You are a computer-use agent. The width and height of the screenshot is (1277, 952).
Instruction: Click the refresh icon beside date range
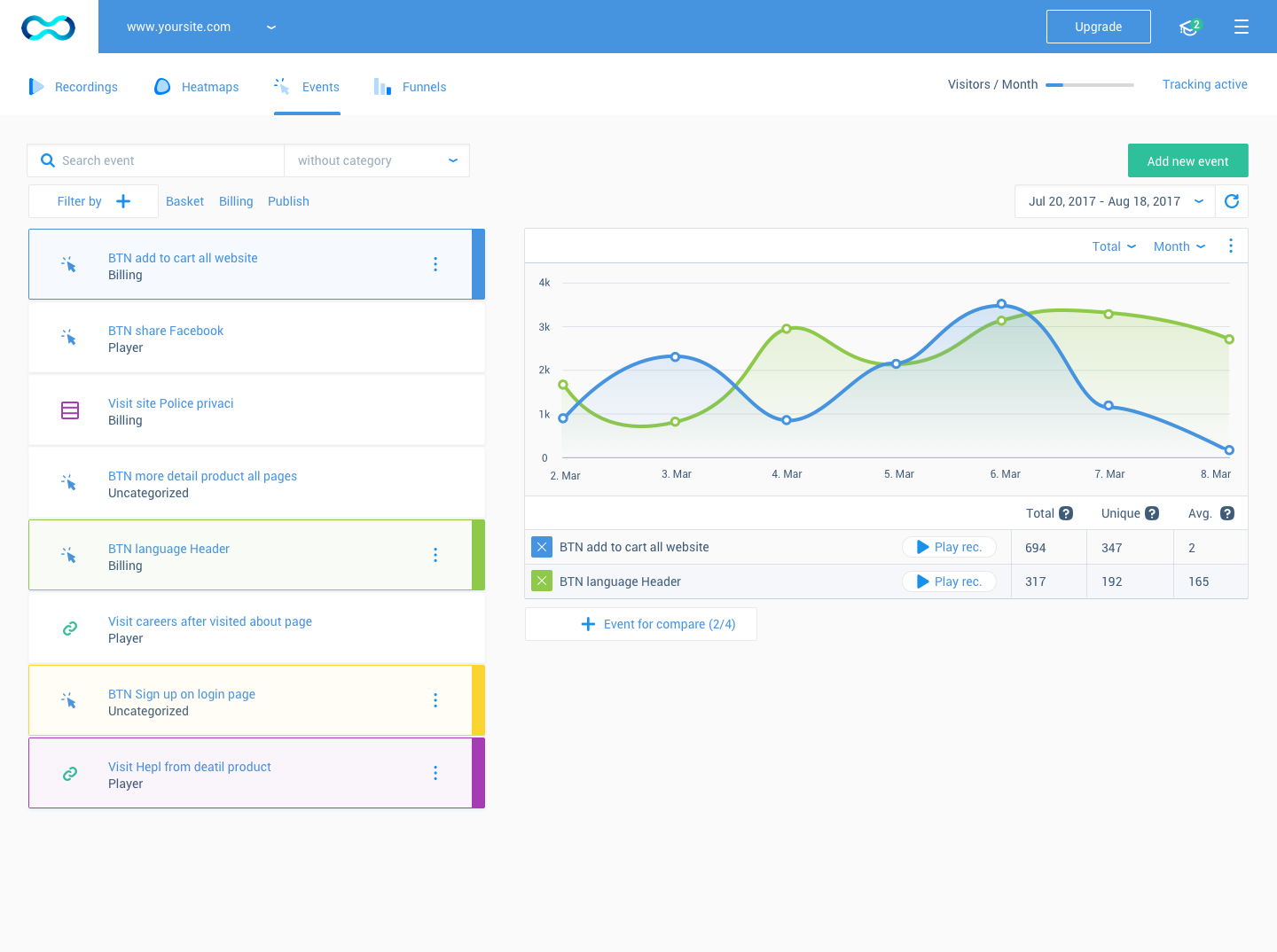[x=1232, y=201]
